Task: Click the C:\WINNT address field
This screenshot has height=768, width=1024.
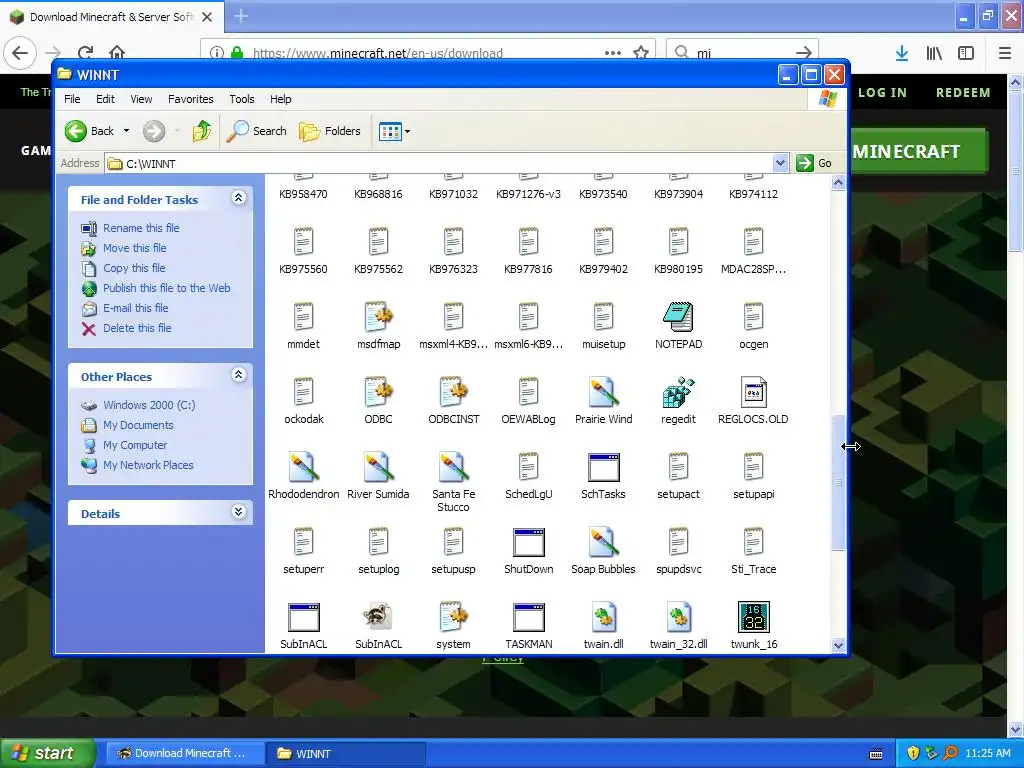Action: pyautogui.click(x=439, y=163)
